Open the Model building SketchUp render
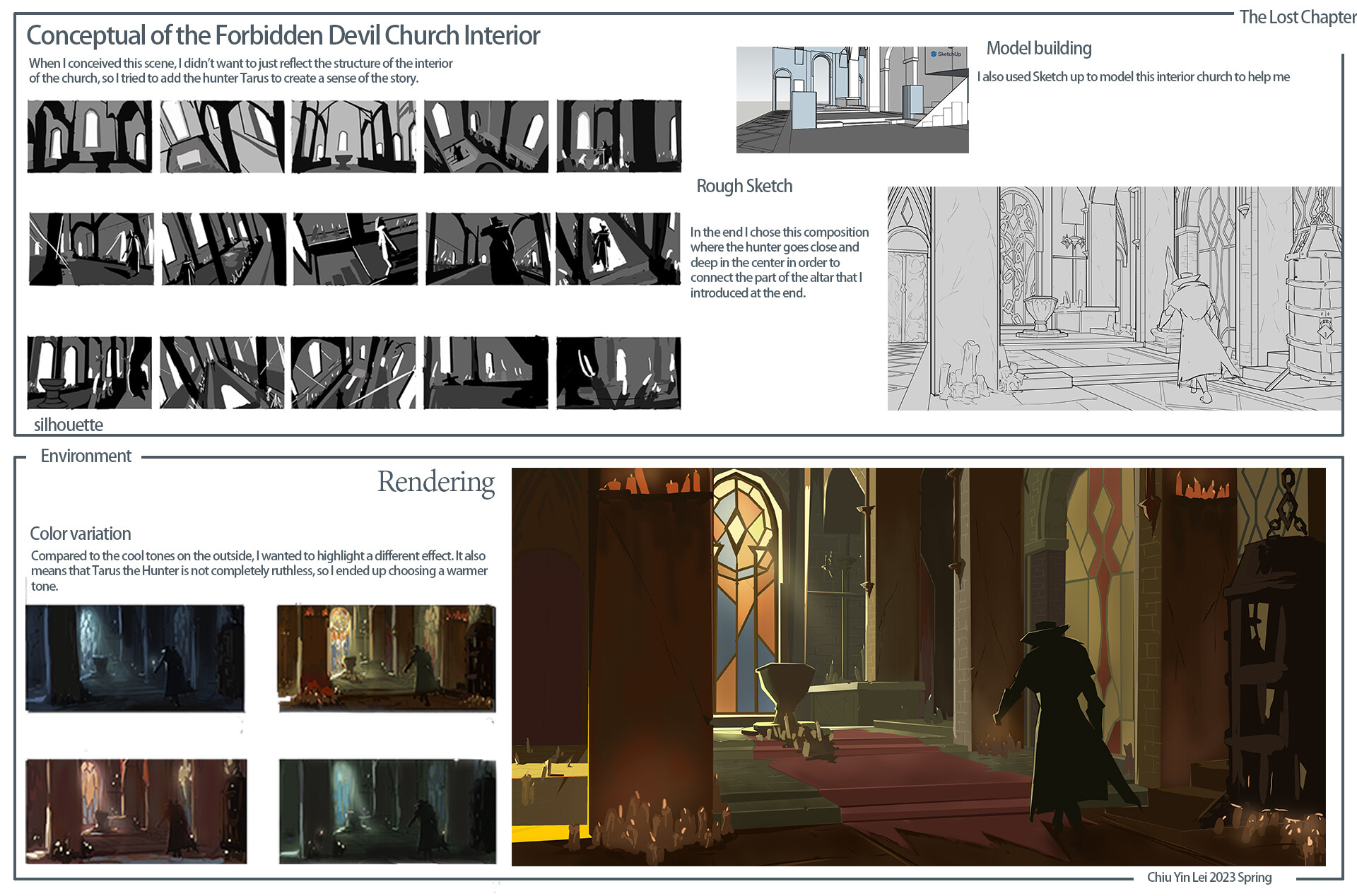 click(x=852, y=99)
